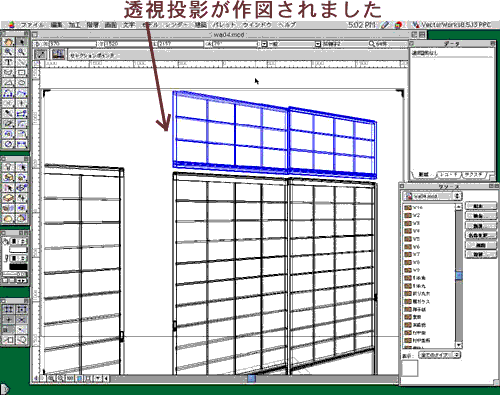Toggle the snap to intersection constraint
Image resolution: width=500 pixels, height=395 pixels.
(22, 320)
